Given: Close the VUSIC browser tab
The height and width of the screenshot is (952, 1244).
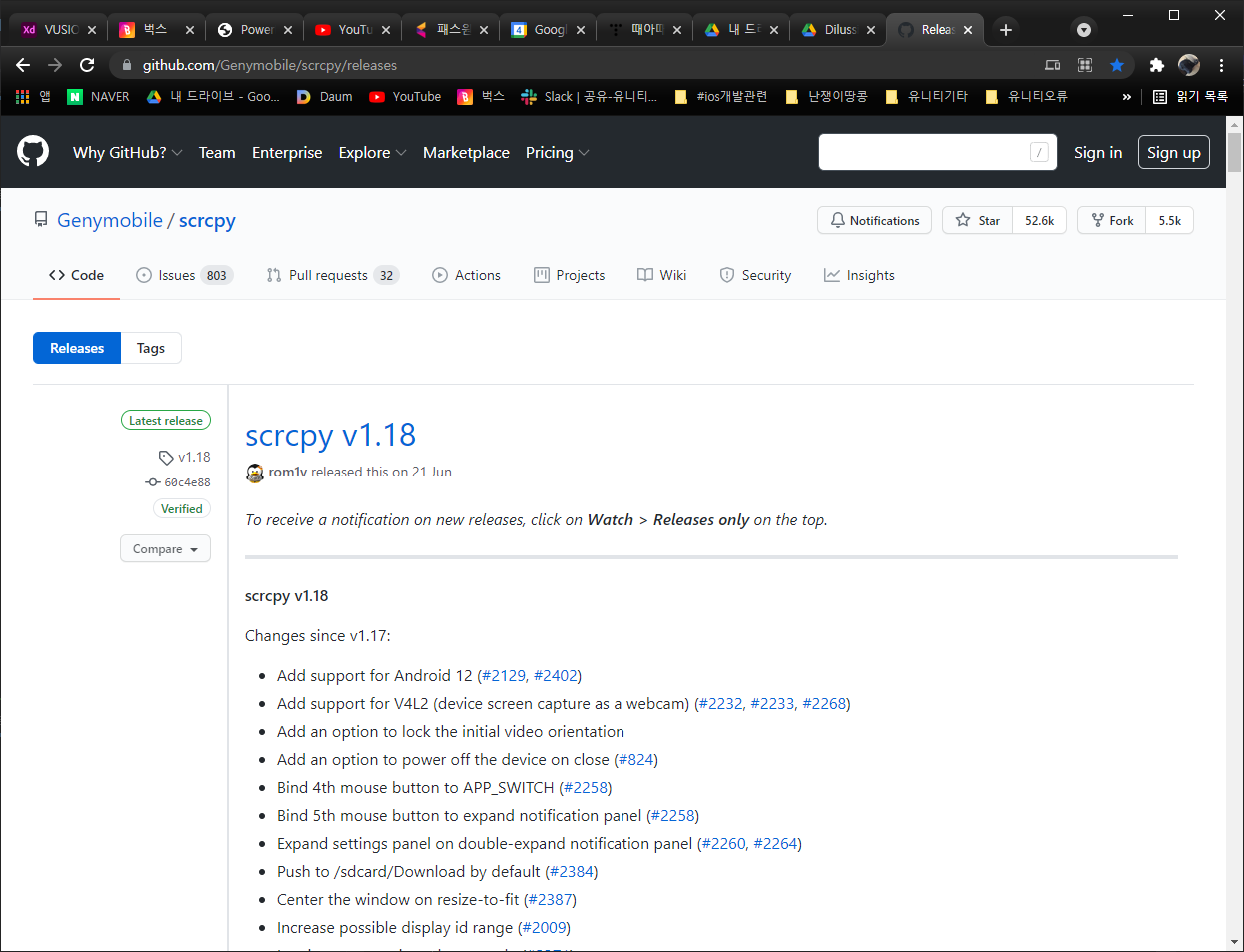Looking at the screenshot, I should (92, 30).
